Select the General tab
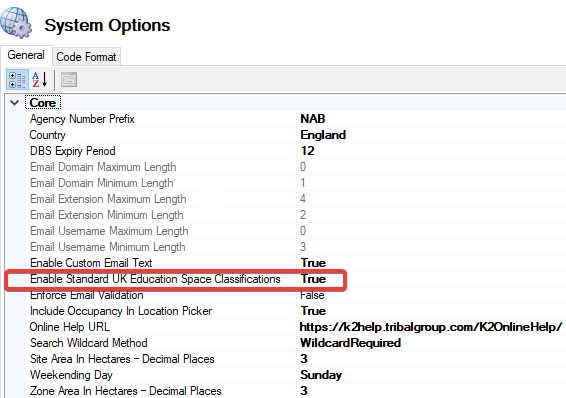The height and width of the screenshot is (398, 566). 26,55
